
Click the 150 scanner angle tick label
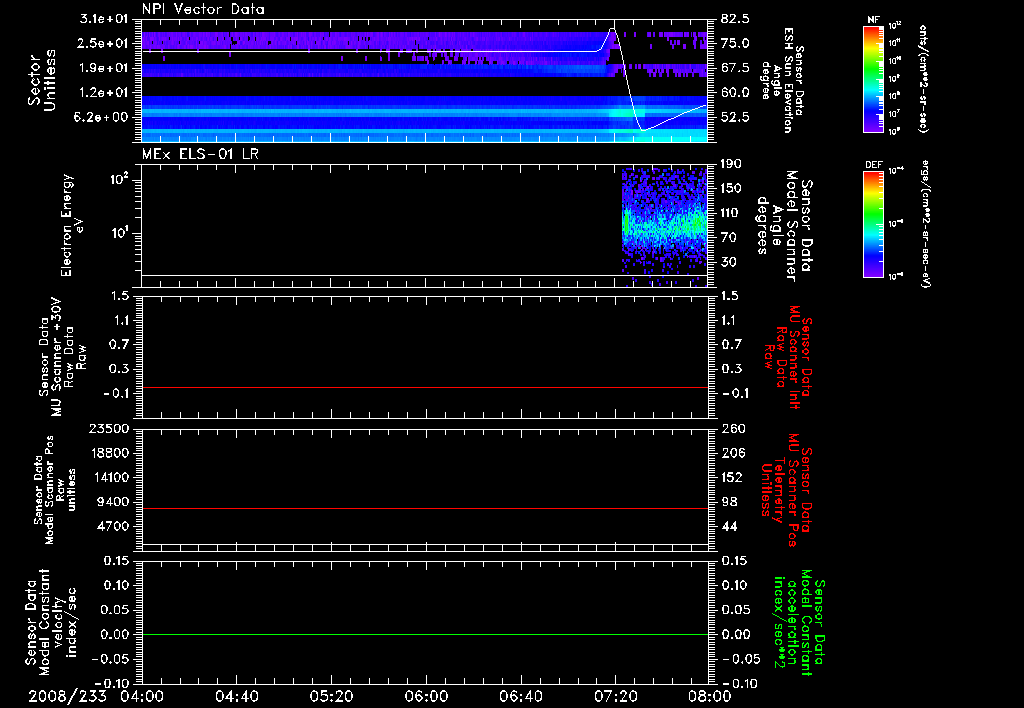731,189
